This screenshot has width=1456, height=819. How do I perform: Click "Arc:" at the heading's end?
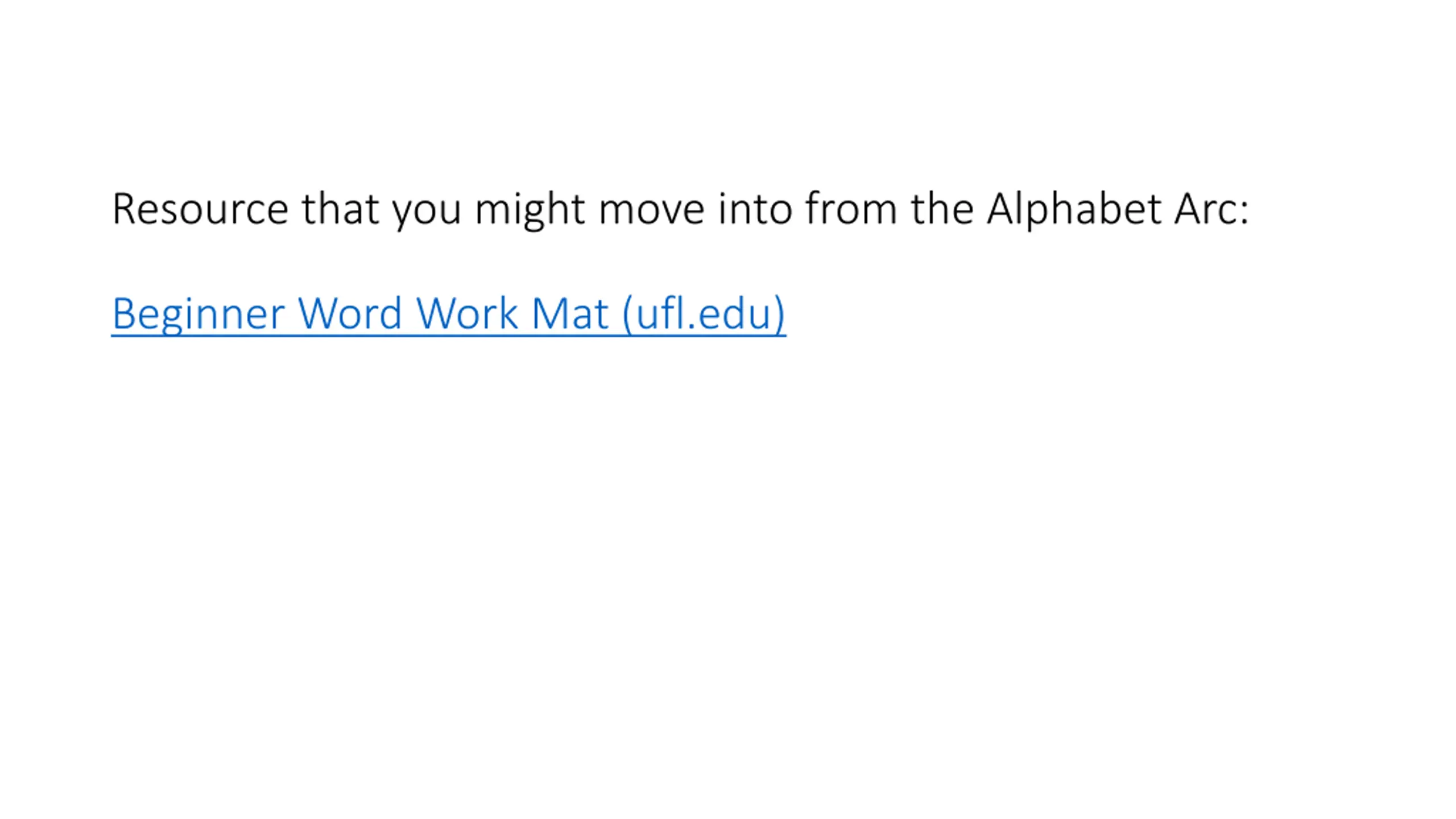click(x=1211, y=209)
